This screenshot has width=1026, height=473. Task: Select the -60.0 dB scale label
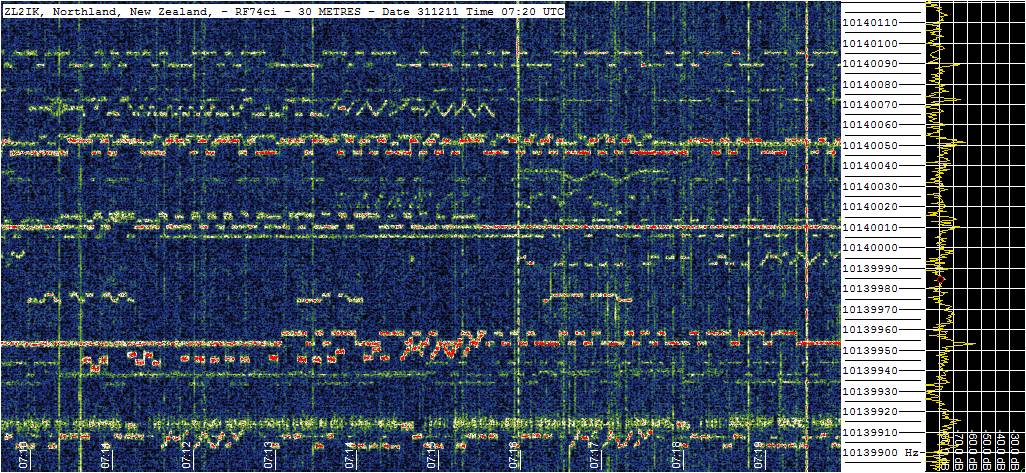click(972, 451)
